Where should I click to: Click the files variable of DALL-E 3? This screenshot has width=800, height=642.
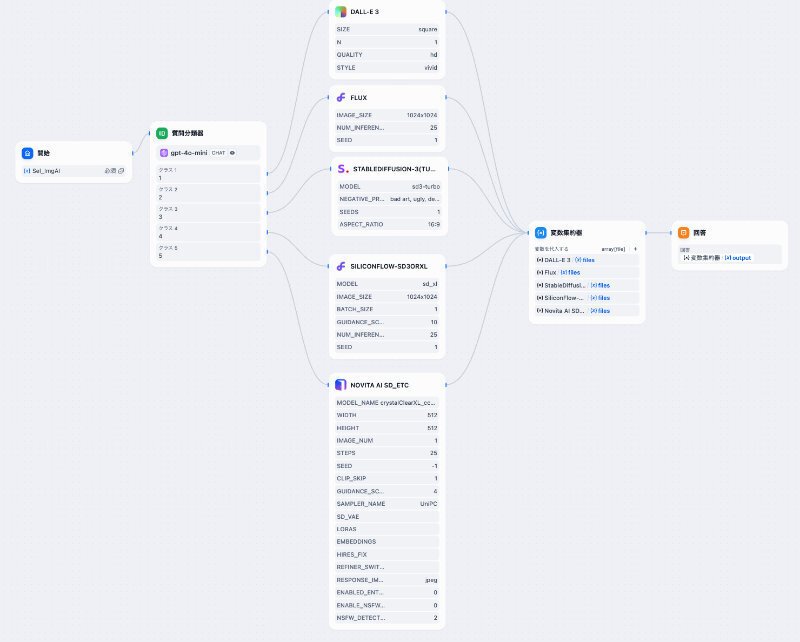pos(585,260)
